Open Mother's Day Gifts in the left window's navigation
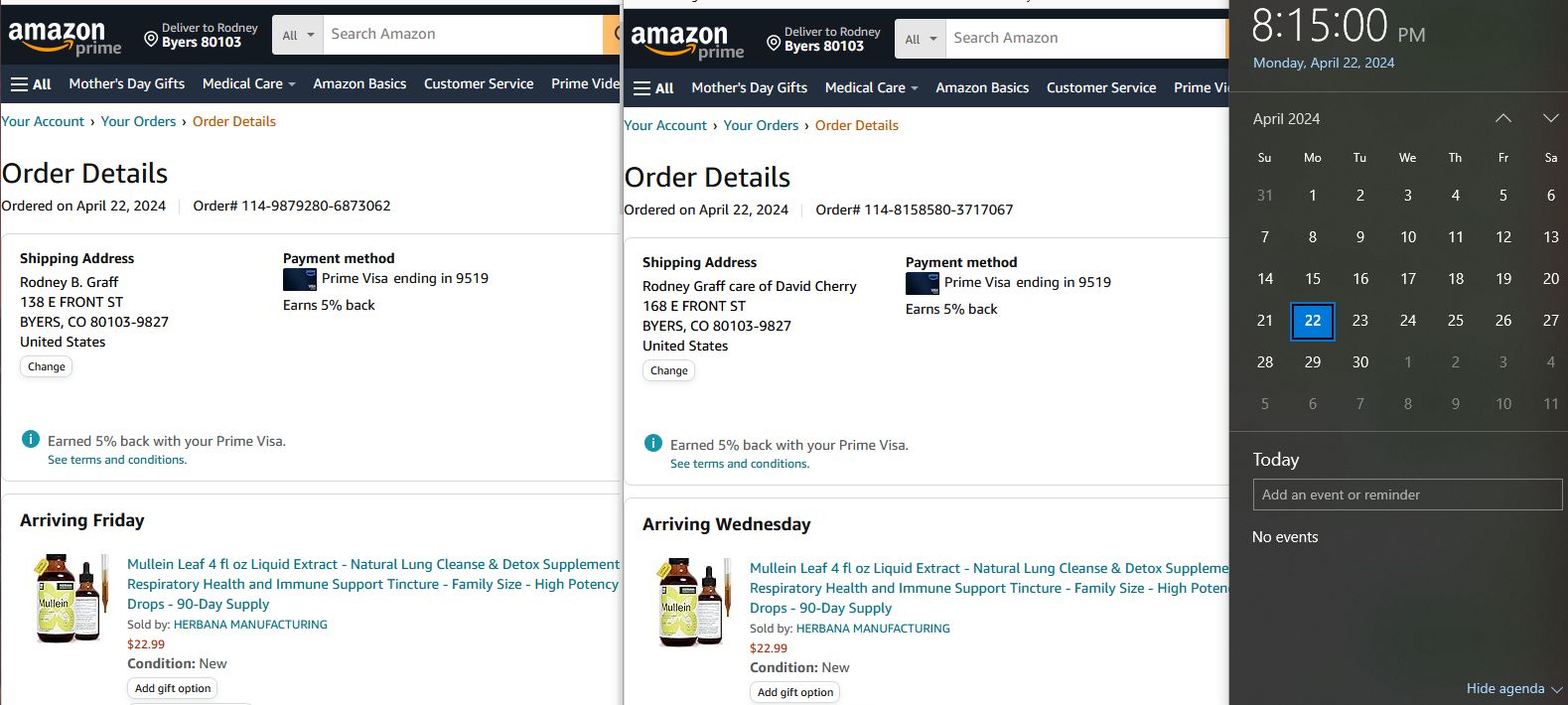The image size is (1568, 705). click(x=126, y=83)
